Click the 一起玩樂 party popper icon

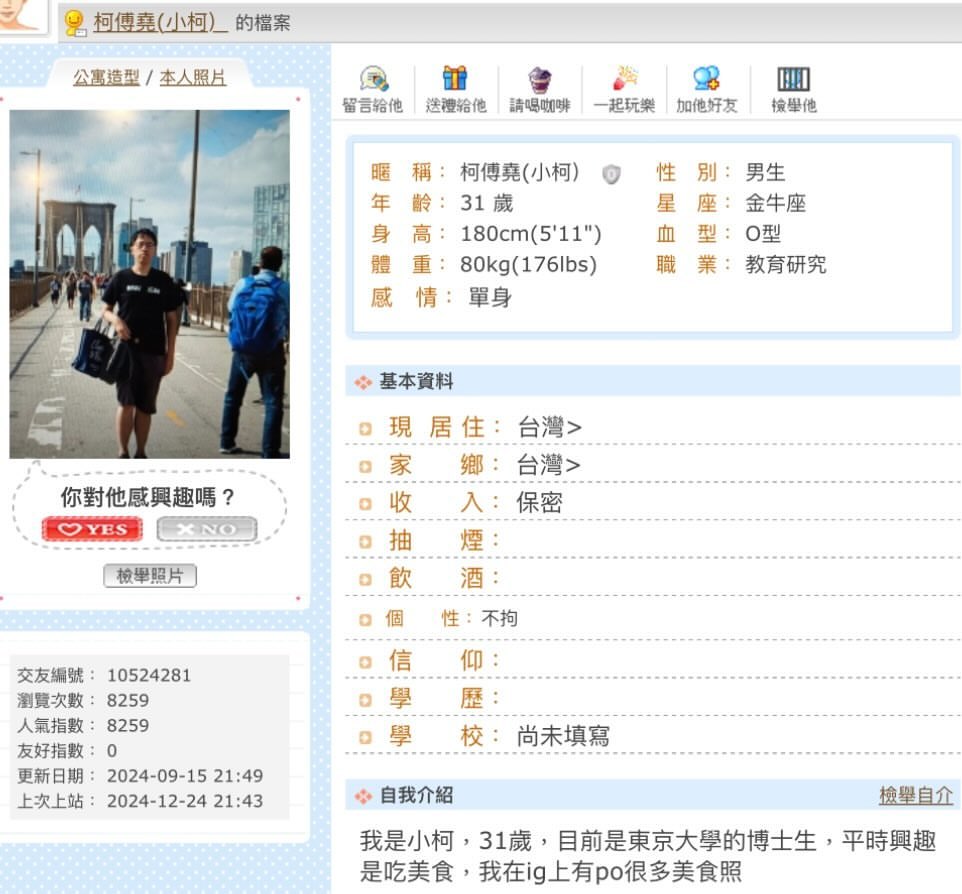pos(625,79)
